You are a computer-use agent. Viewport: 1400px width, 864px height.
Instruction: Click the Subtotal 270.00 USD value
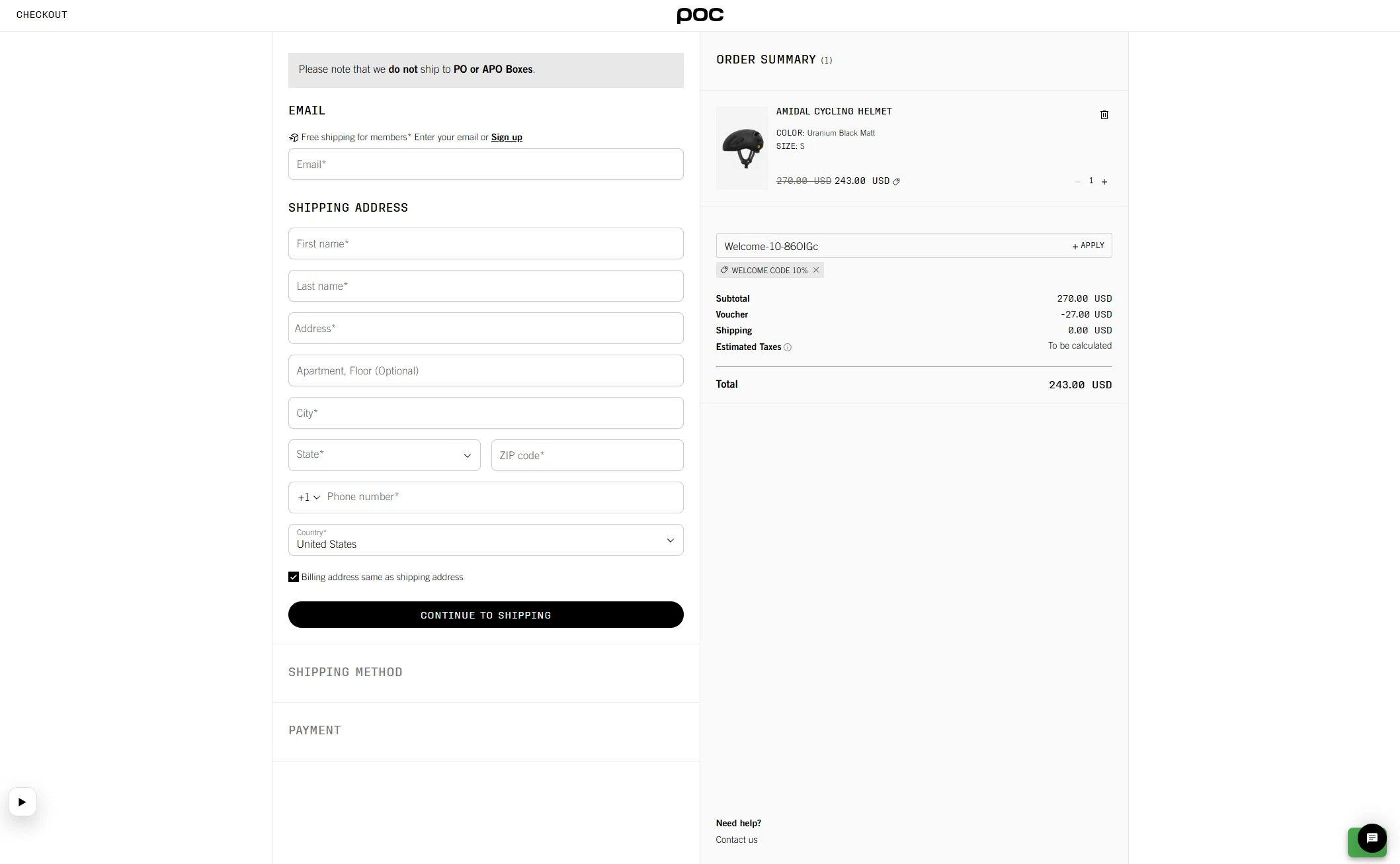pyautogui.click(x=1084, y=299)
